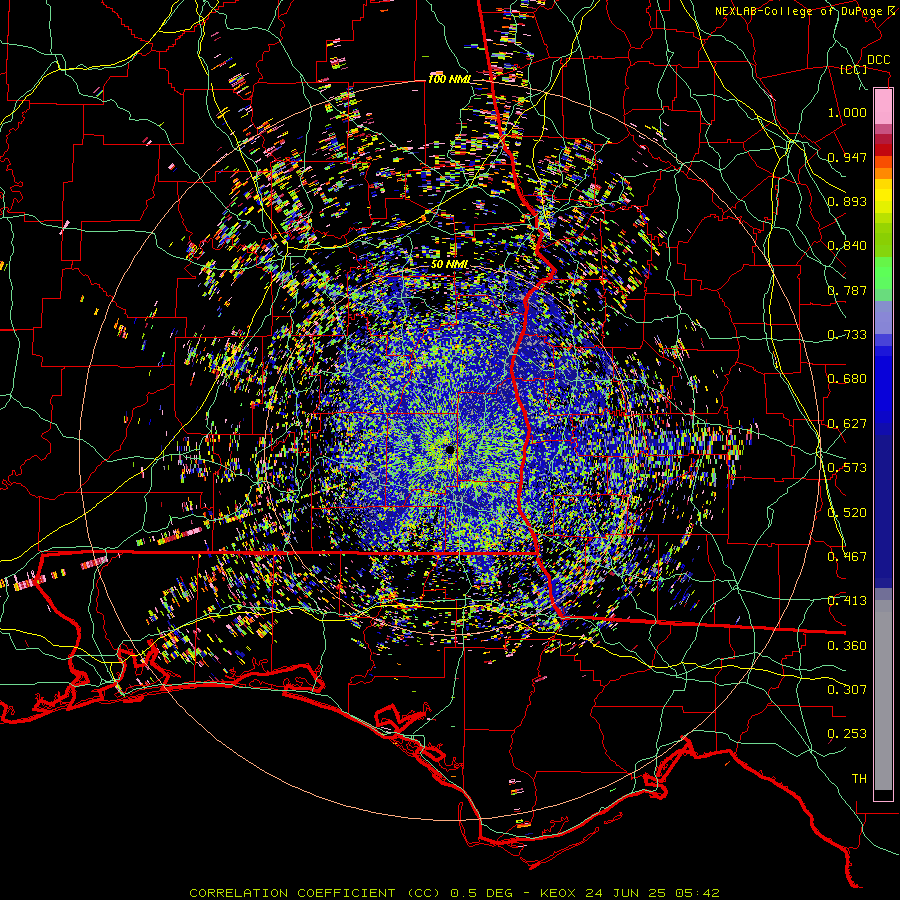900x900 pixels.
Task: Click the 0.733 legend value
Action: pos(847,335)
